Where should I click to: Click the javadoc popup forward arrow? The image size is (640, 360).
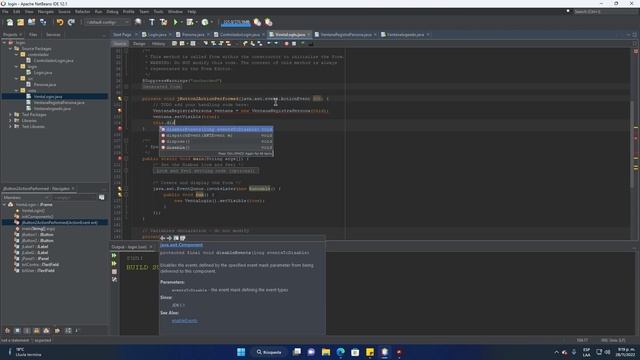[169, 238]
